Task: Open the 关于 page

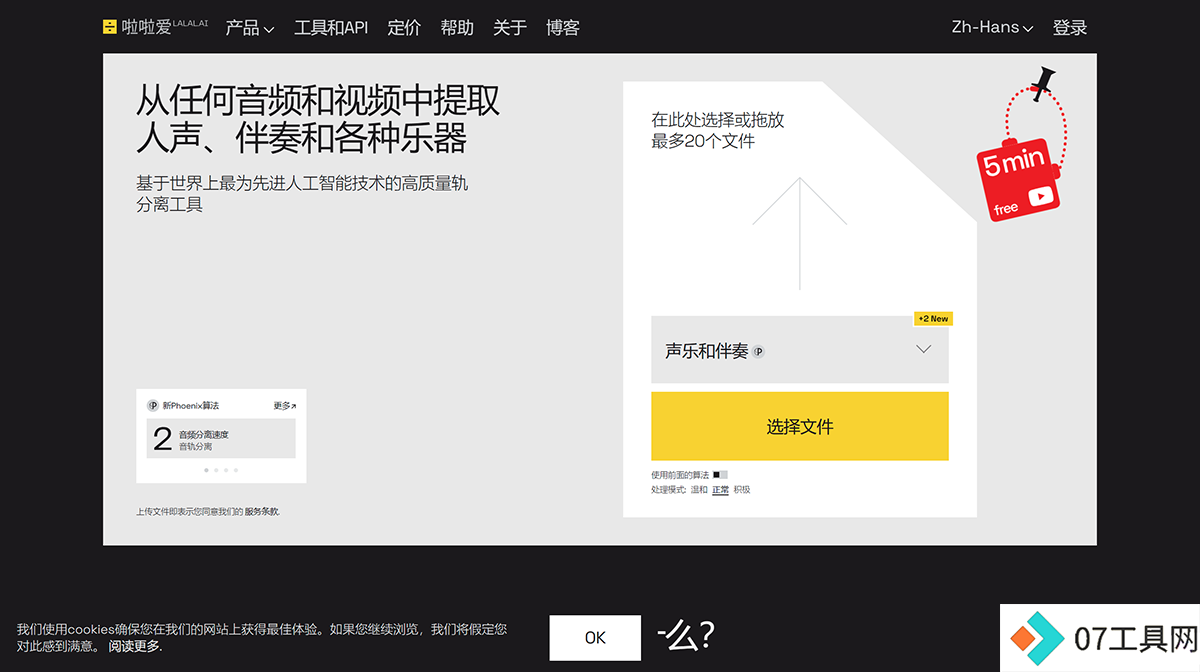Action: coord(510,28)
